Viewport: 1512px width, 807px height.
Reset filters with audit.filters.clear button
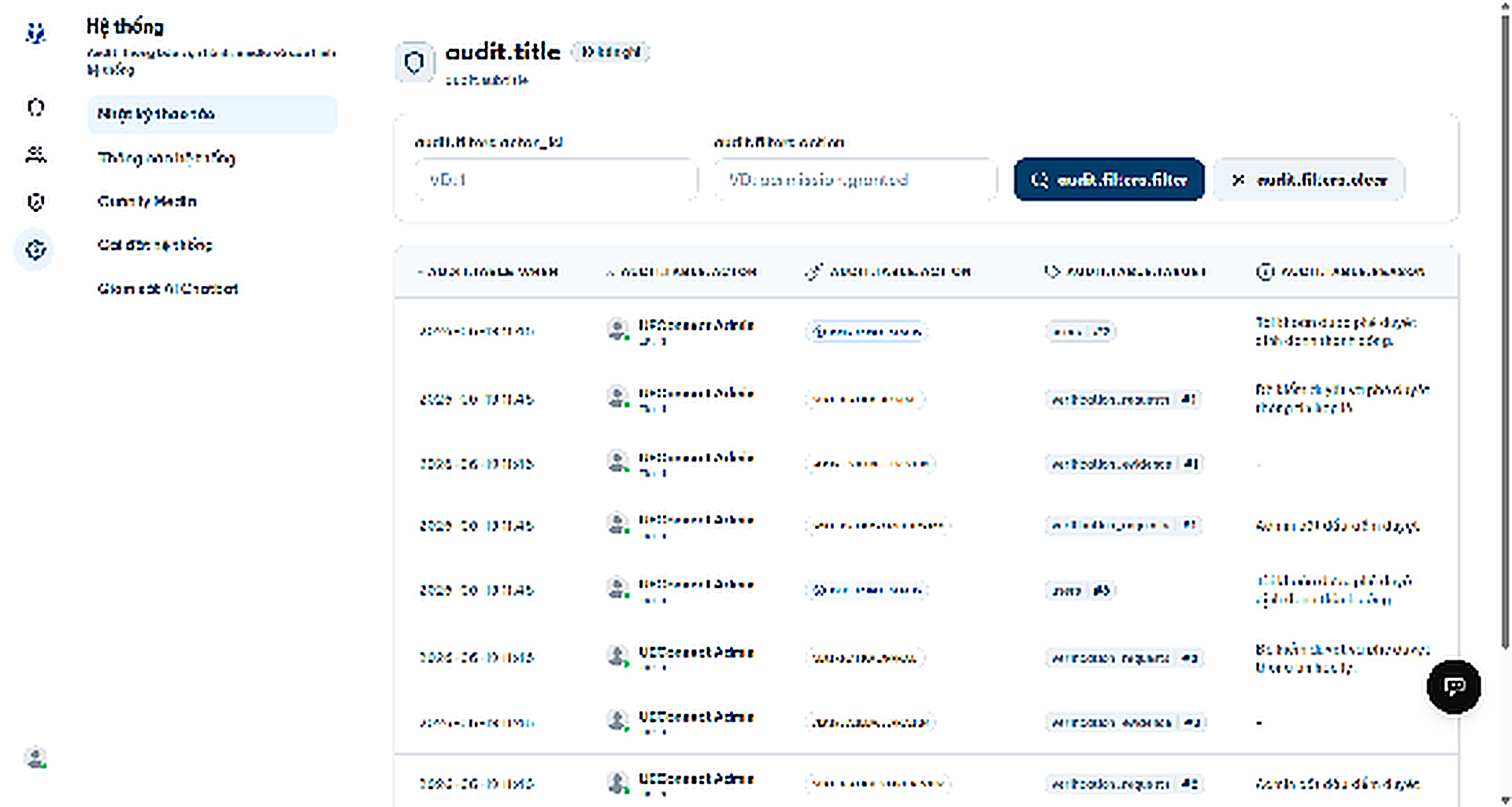coord(1309,180)
